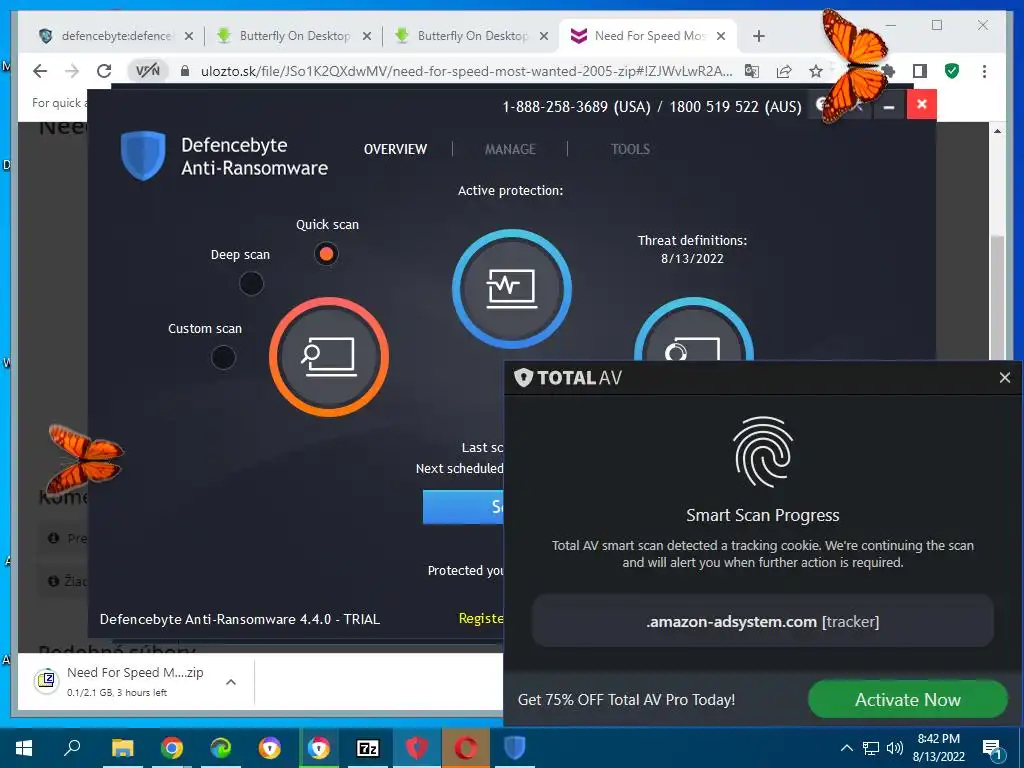Open Windows taskbar search

(72, 748)
